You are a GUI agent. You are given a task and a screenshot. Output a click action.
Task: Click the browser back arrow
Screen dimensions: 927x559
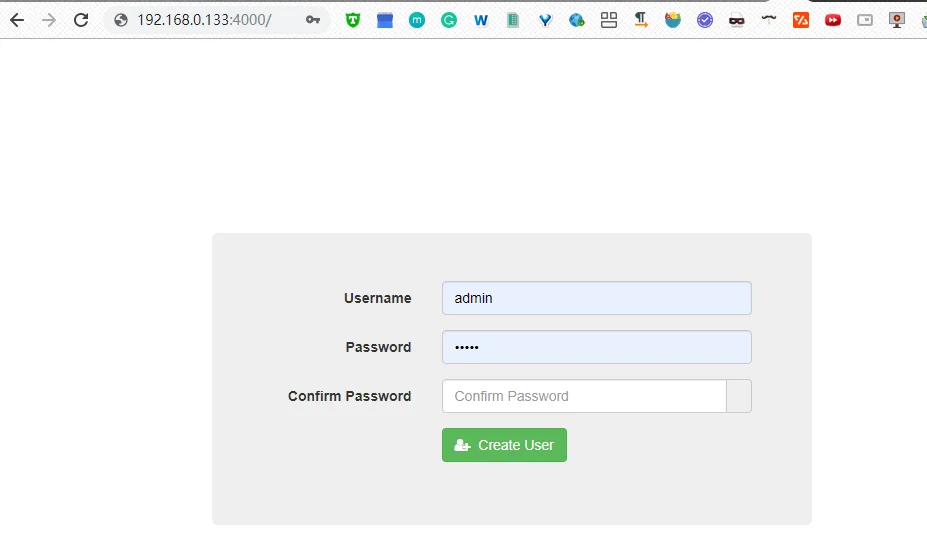point(17,20)
